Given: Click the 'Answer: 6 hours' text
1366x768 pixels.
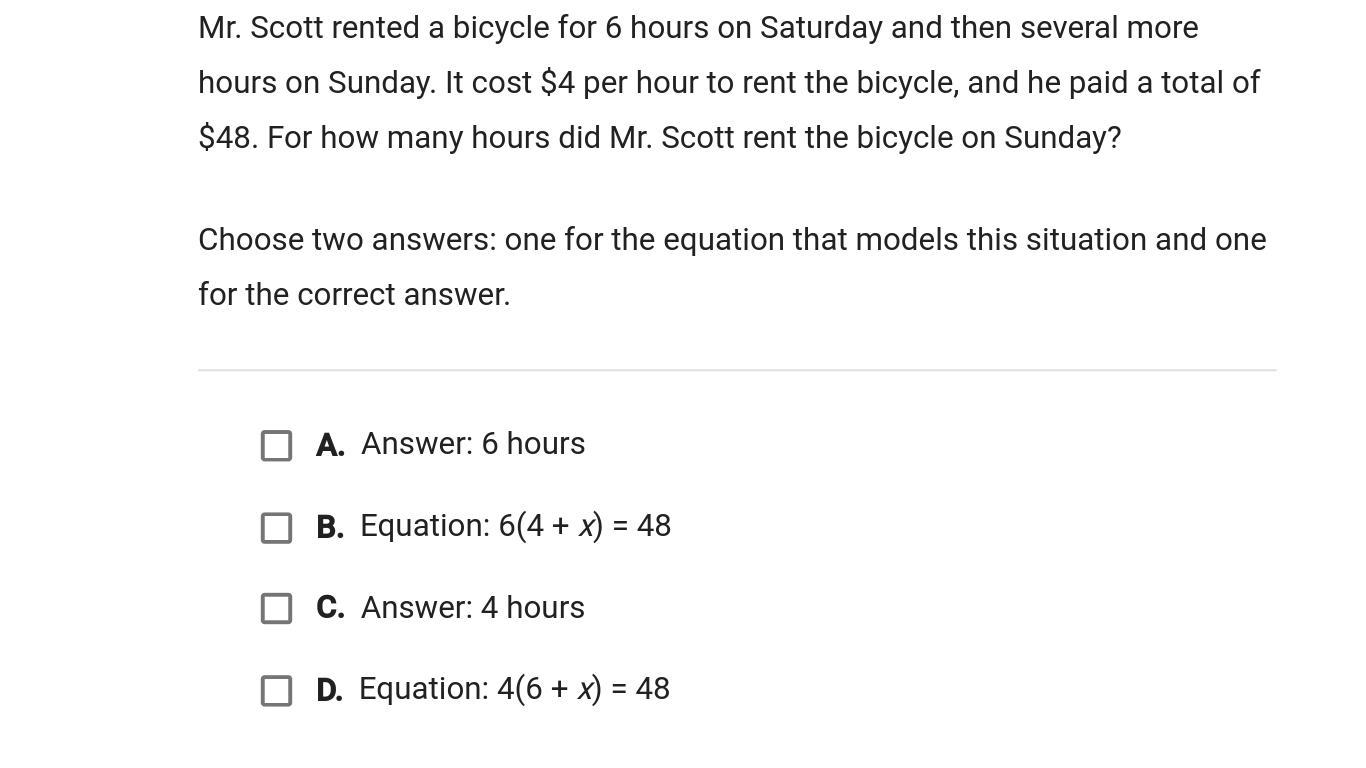Looking at the screenshot, I should (x=473, y=443).
